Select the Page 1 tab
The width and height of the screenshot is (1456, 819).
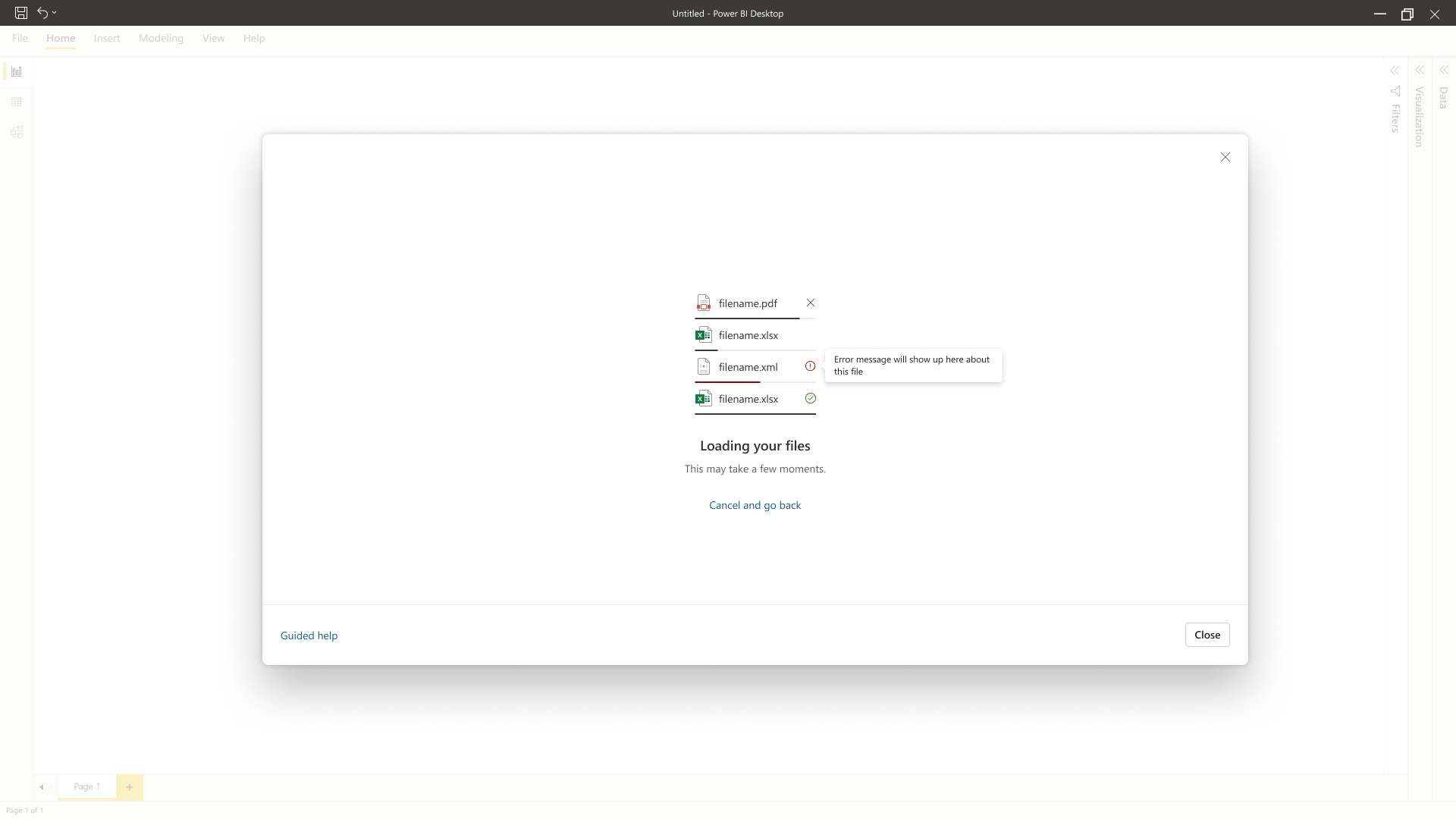86,786
